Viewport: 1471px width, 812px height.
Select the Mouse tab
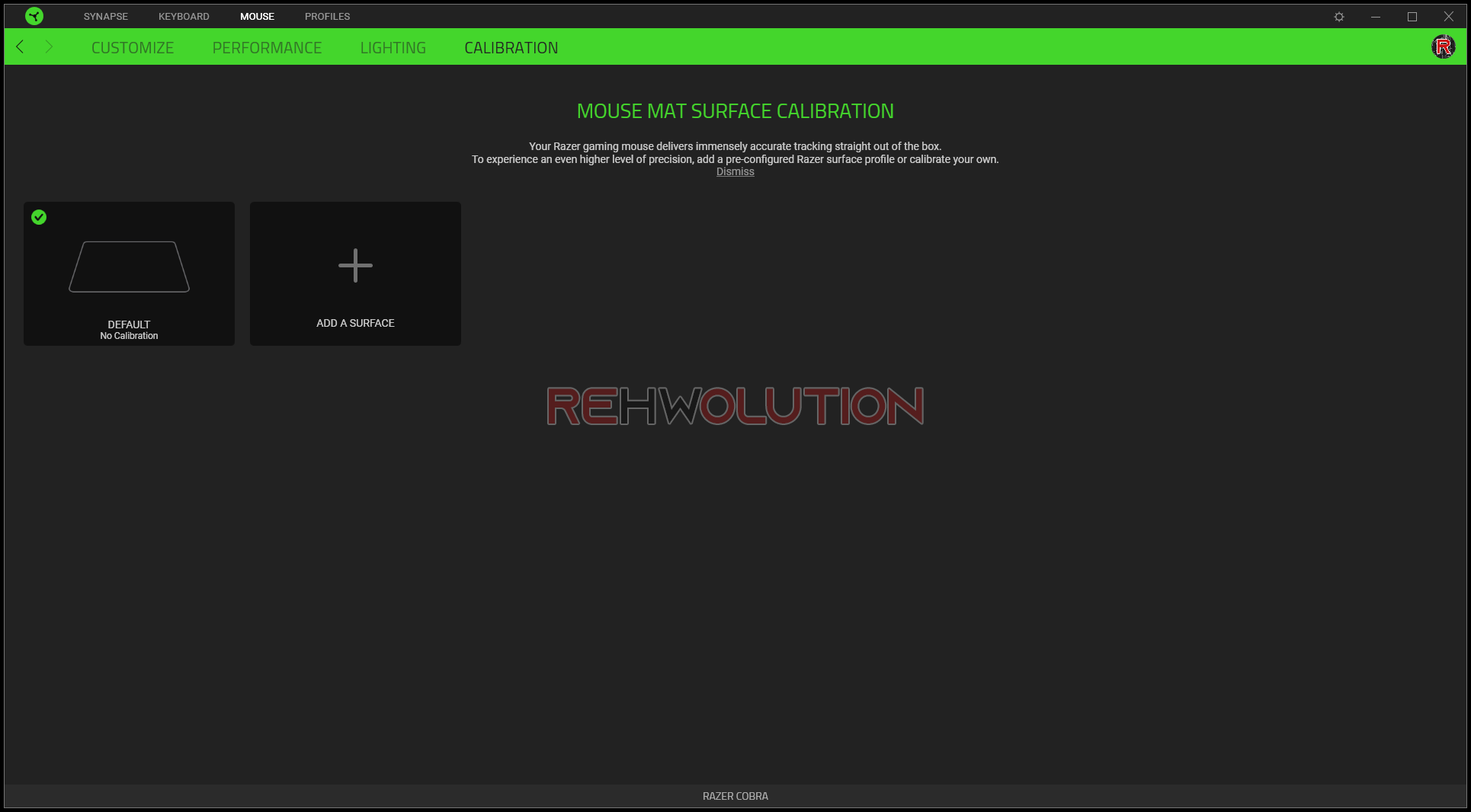coord(257,17)
